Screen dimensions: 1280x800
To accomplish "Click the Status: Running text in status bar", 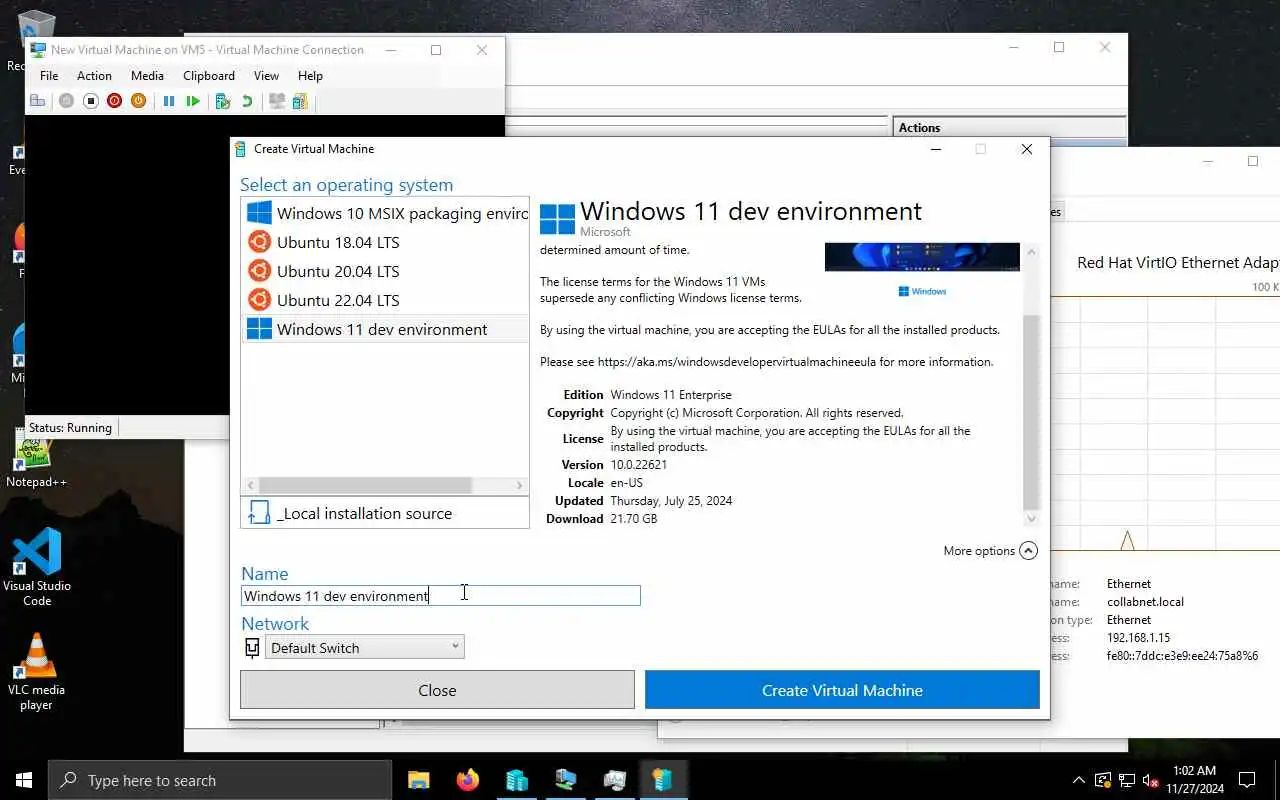I will 70,427.
